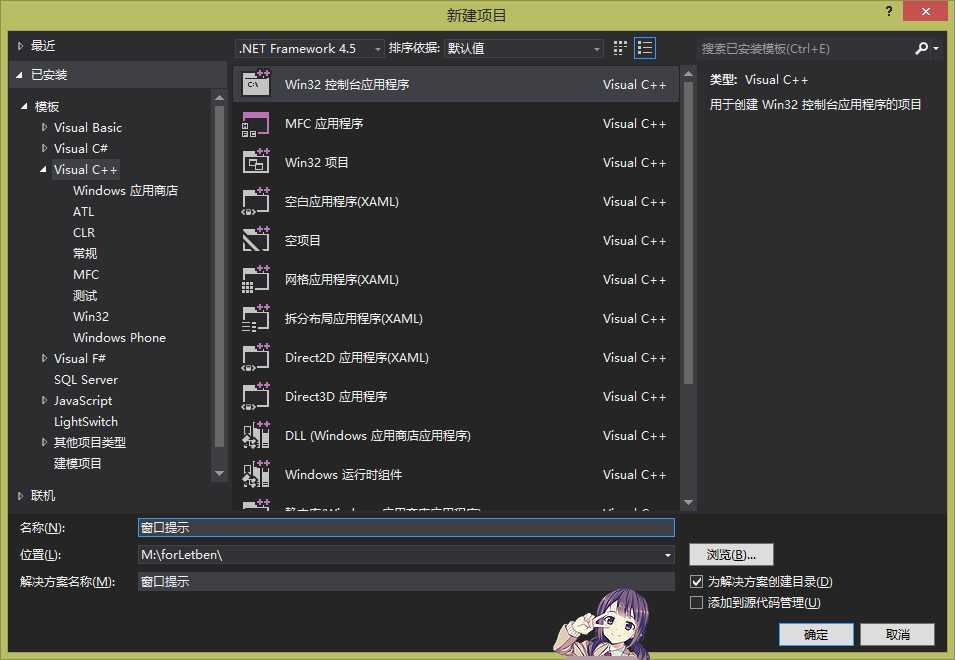This screenshot has width=955, height=660.
Task: Toggle 为解决方案创建目录 checkbox
Action: (696, 581)
